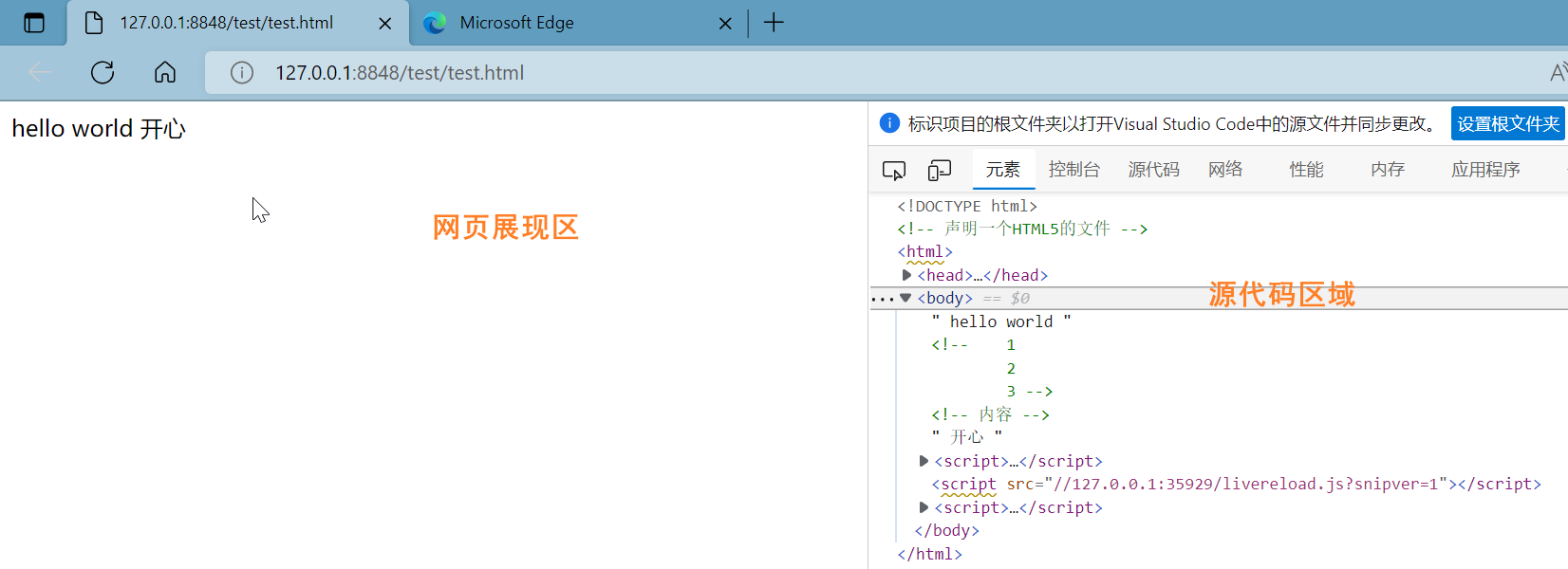
Task: Click the 设置根文件夹 button
Action: [1508, 123]
